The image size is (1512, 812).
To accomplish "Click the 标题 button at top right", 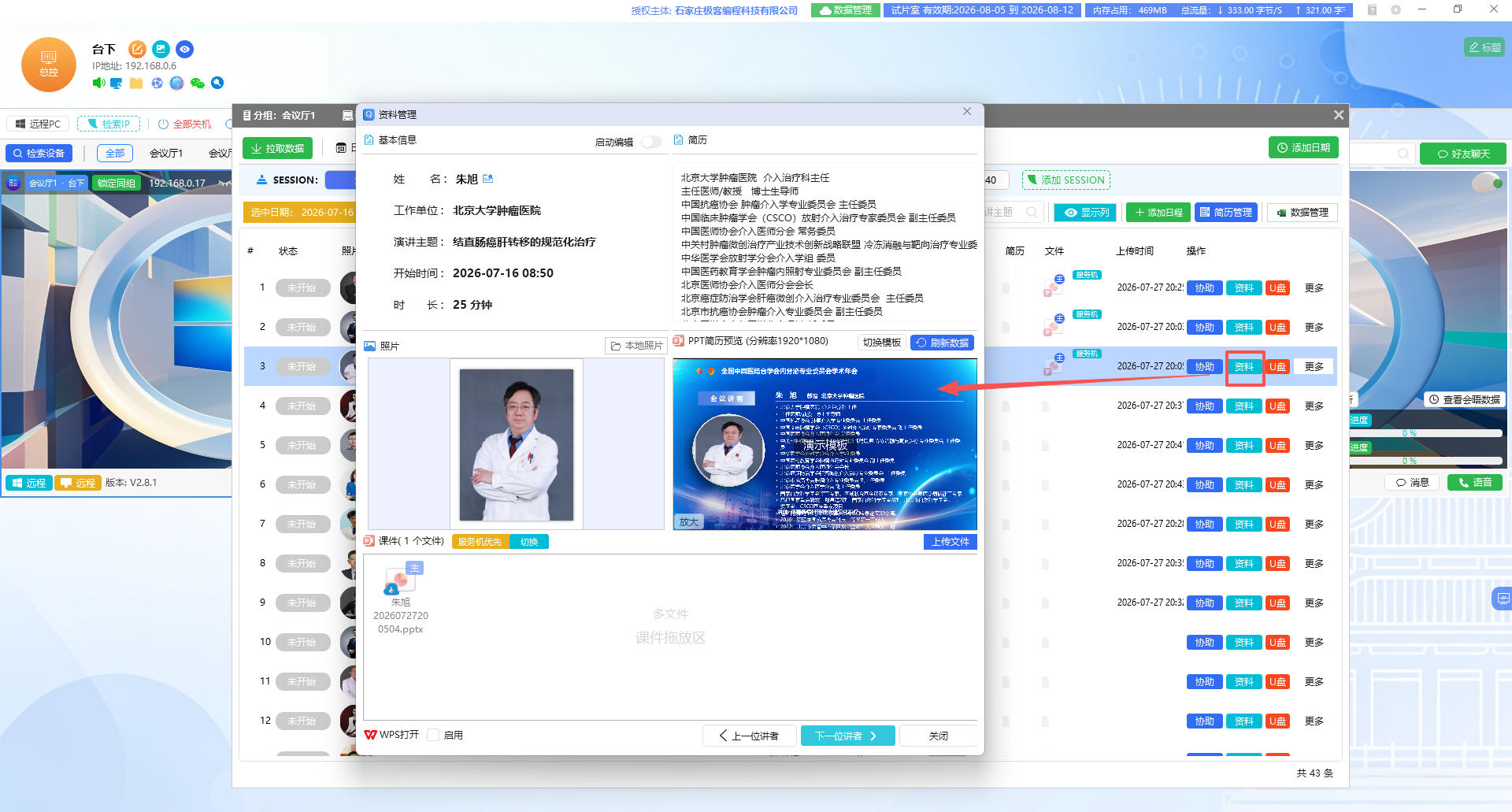I will point(1485,47).
